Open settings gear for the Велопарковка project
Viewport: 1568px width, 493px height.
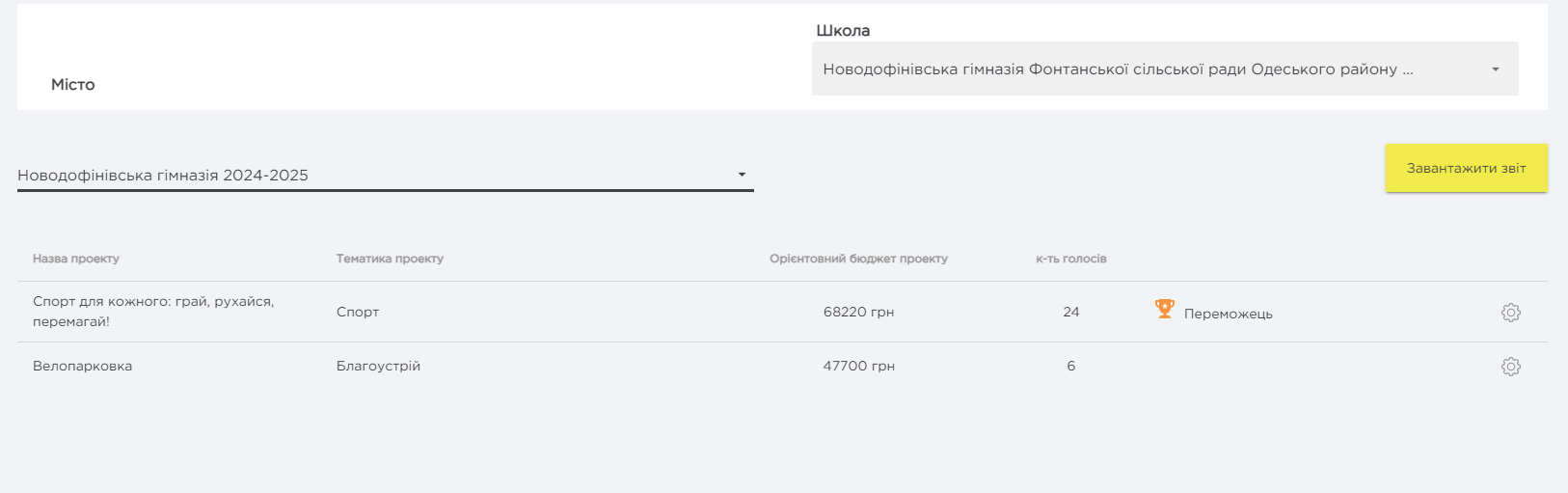coord(1510,367)
